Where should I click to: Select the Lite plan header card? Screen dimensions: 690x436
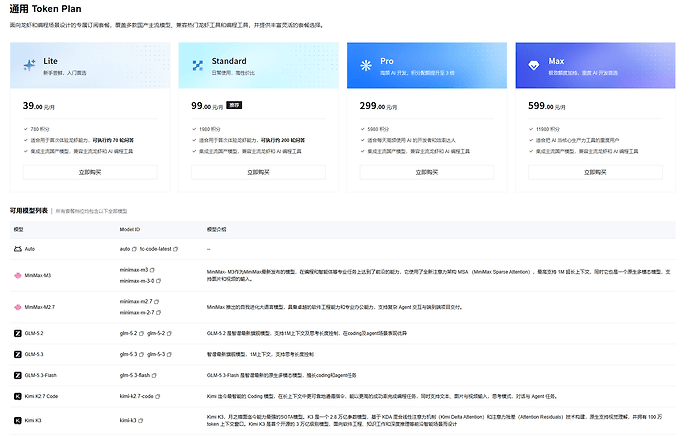[x=90, y=66]
